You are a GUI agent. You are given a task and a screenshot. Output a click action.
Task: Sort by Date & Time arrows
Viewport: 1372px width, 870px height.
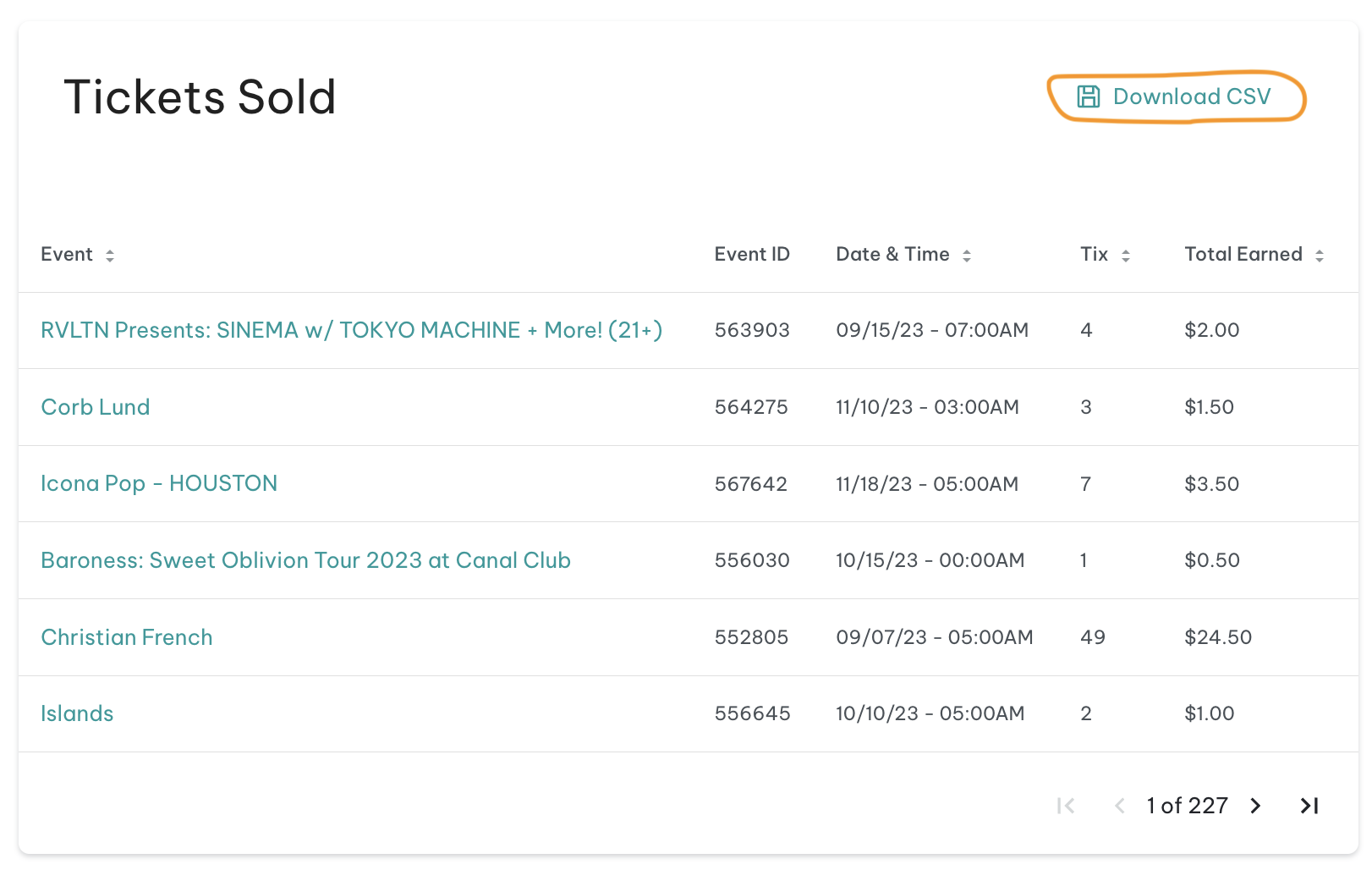967,256
